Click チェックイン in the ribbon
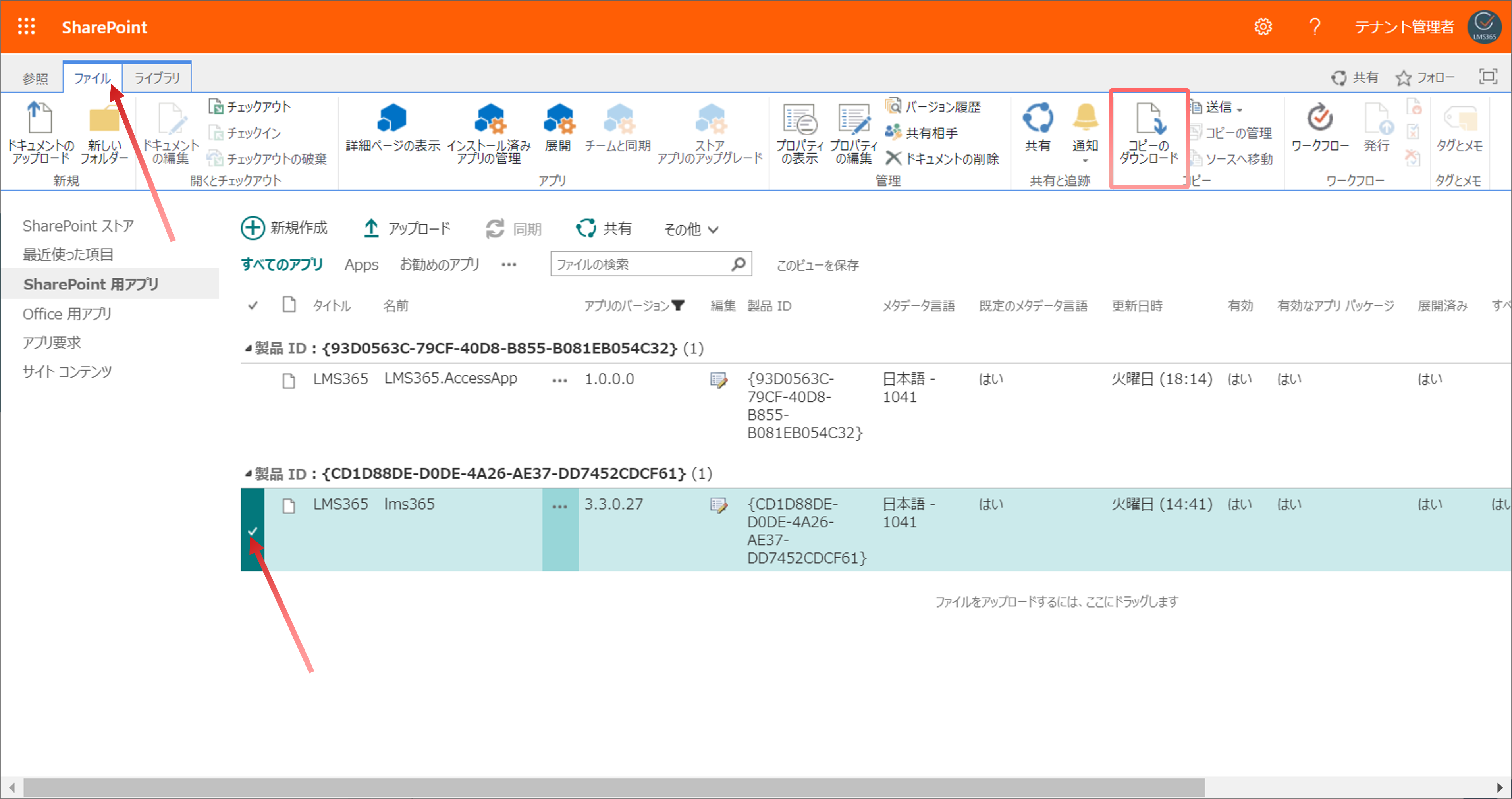Screen dimensions: 1512x799 (245, 133)
